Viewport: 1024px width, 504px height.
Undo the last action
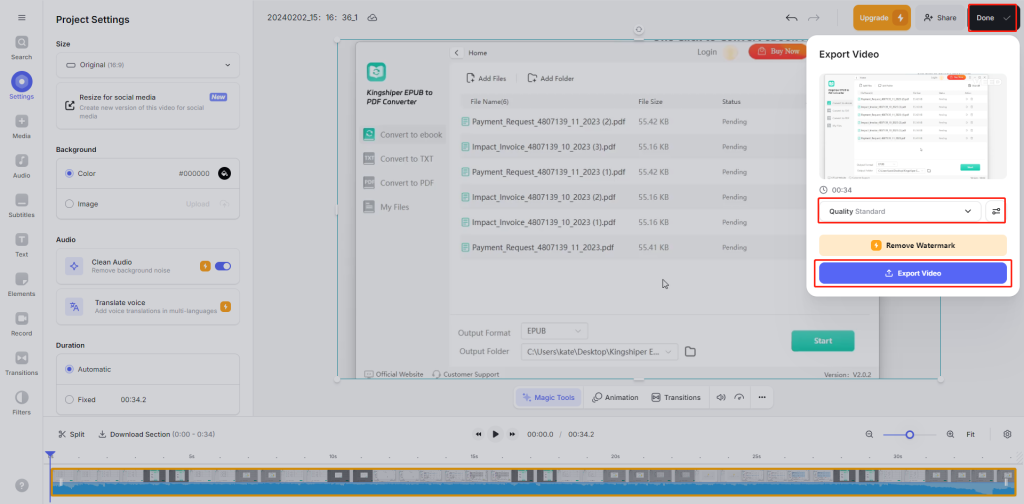click(792, 18)
